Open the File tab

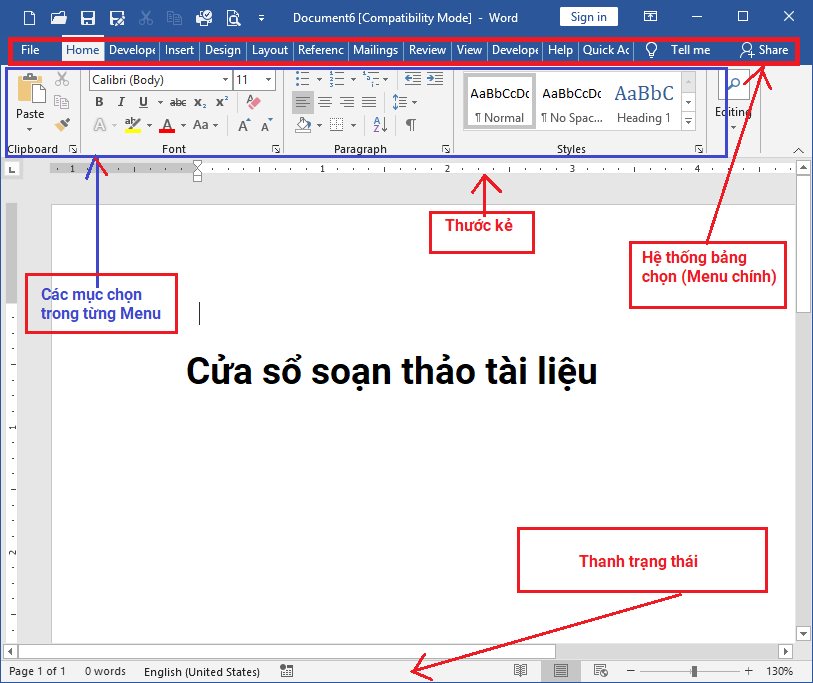30,50
